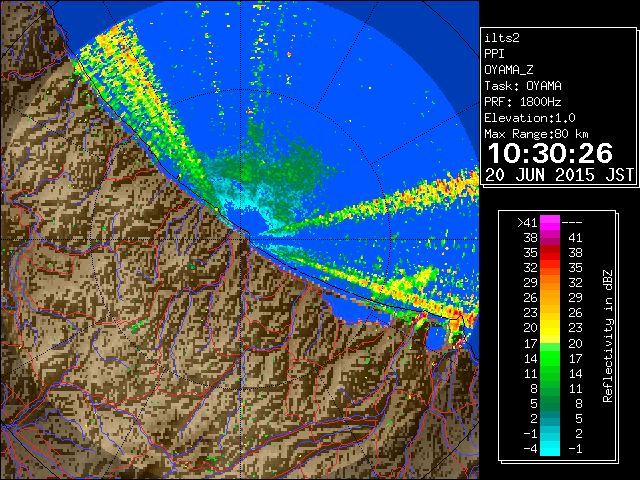Click the 'Reflectivity in dBZ' axis label

click(608, 336)
